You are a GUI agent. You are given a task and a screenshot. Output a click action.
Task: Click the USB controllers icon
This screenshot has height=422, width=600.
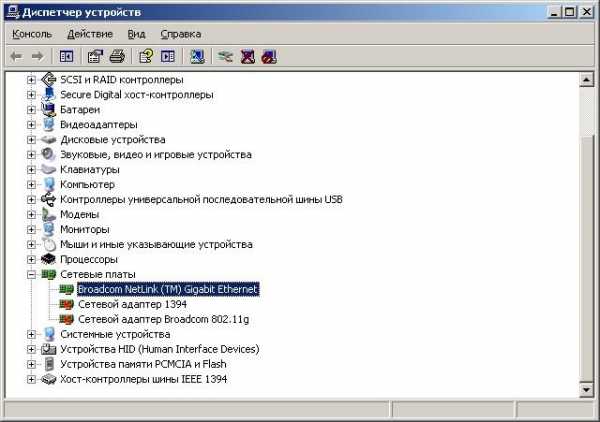[x=49, y=199]
